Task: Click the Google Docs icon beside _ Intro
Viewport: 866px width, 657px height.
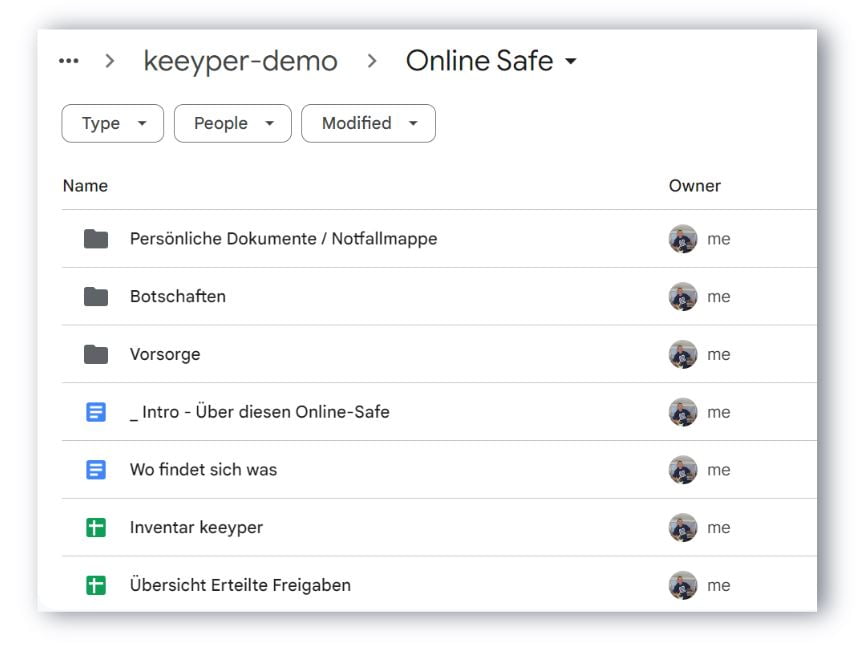Action: [x=96, y=412]
